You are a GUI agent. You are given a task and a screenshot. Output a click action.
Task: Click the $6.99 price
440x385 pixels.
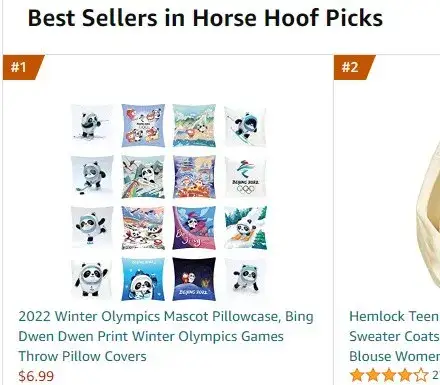36,376
